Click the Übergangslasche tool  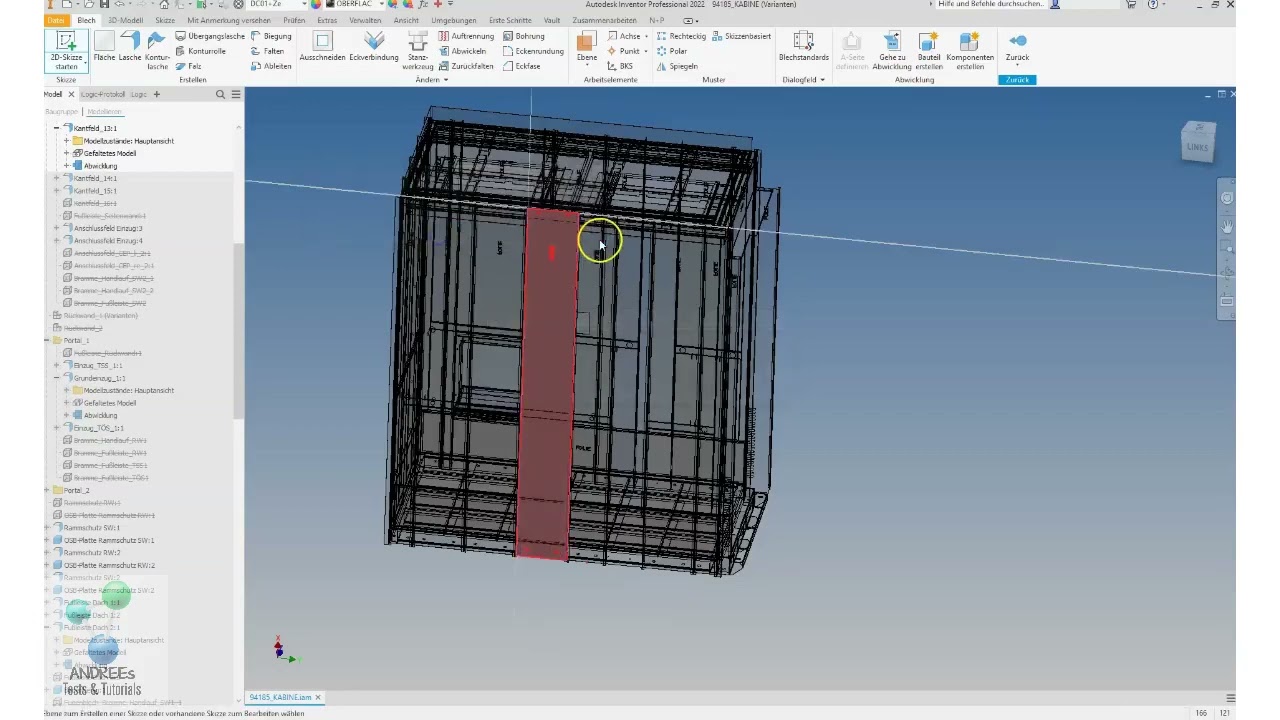click(x=210, y=36)
